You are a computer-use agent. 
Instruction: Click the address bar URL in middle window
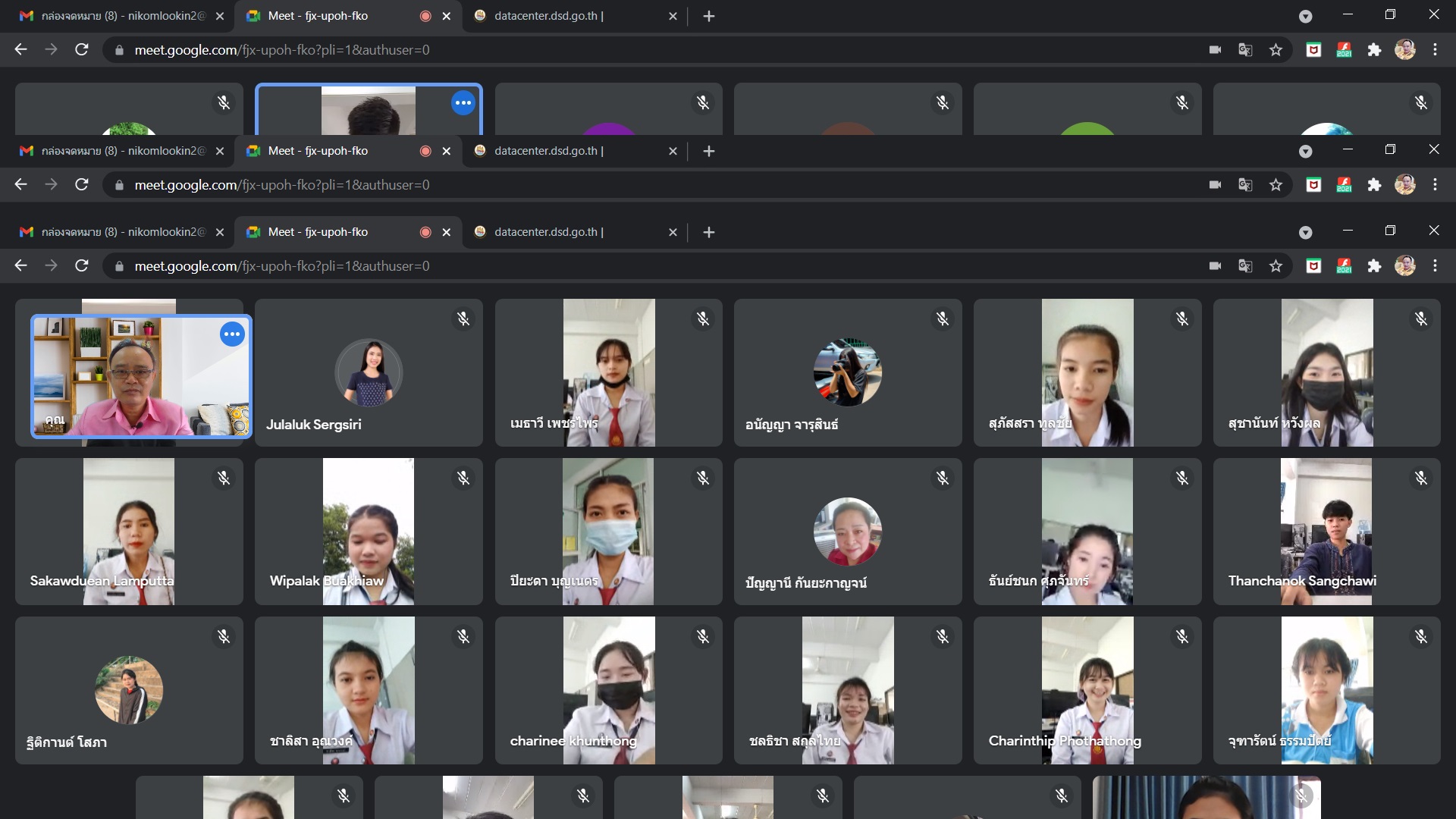point(282,185)
